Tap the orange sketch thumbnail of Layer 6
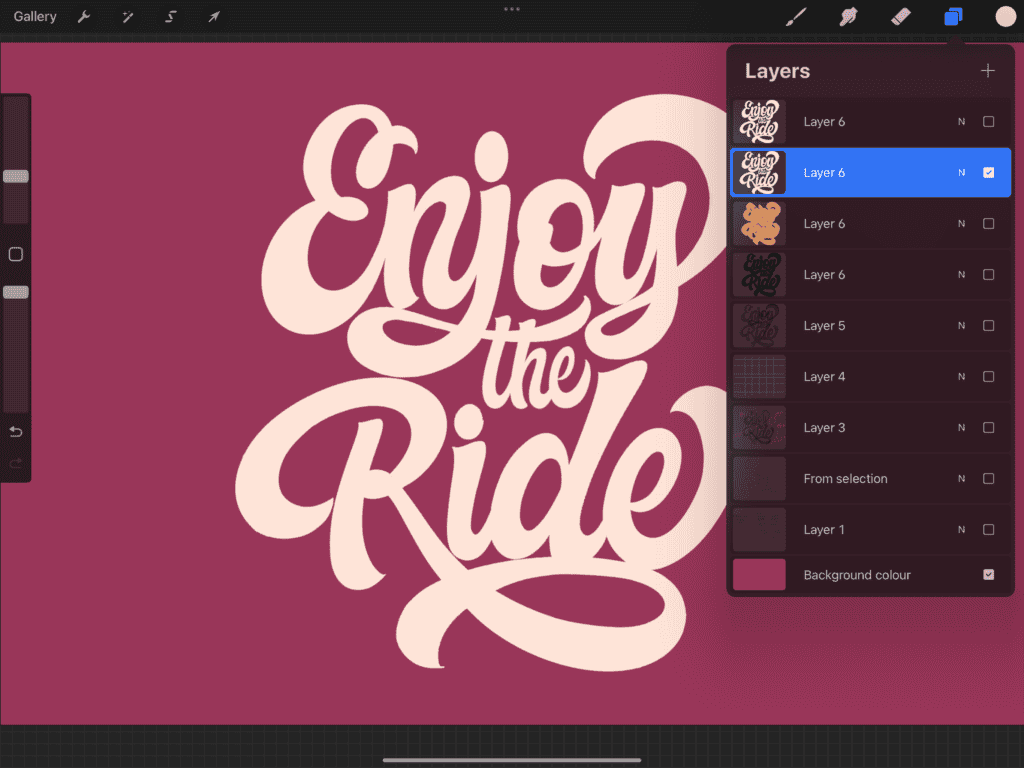Screen dimensions: 1024x768 click(759, 223)
